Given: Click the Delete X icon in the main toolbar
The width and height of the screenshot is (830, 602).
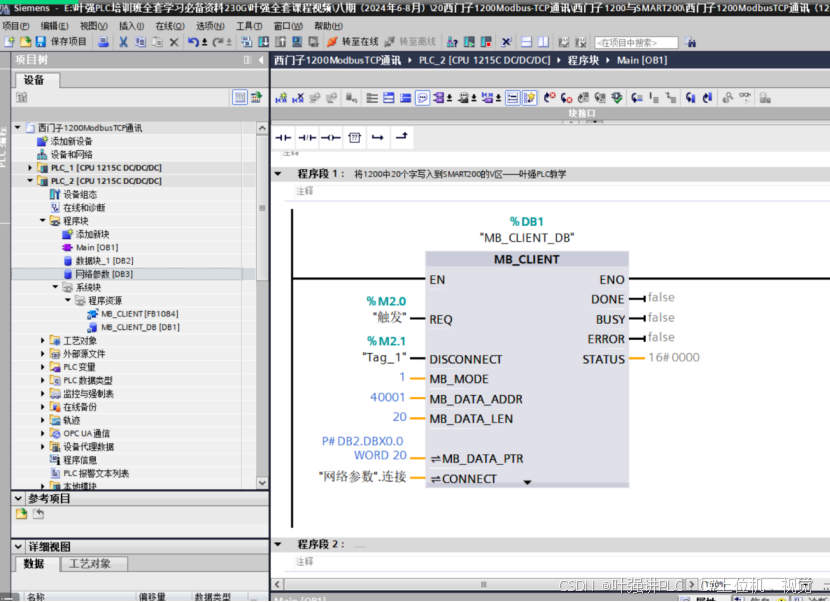Looking at the screenshot, I should point(174,42).
